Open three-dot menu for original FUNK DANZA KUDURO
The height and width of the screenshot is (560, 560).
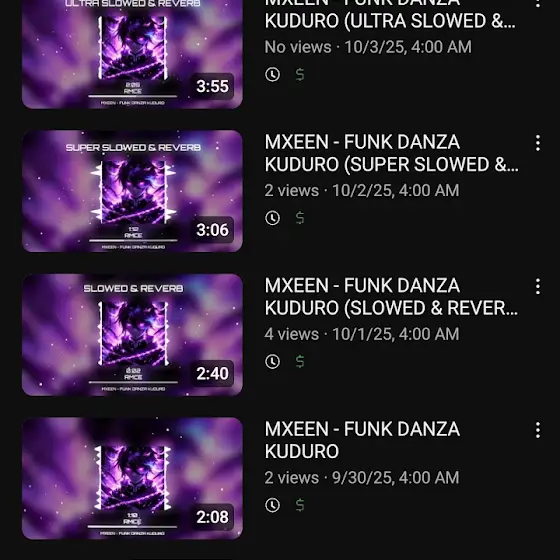(538, 430)
